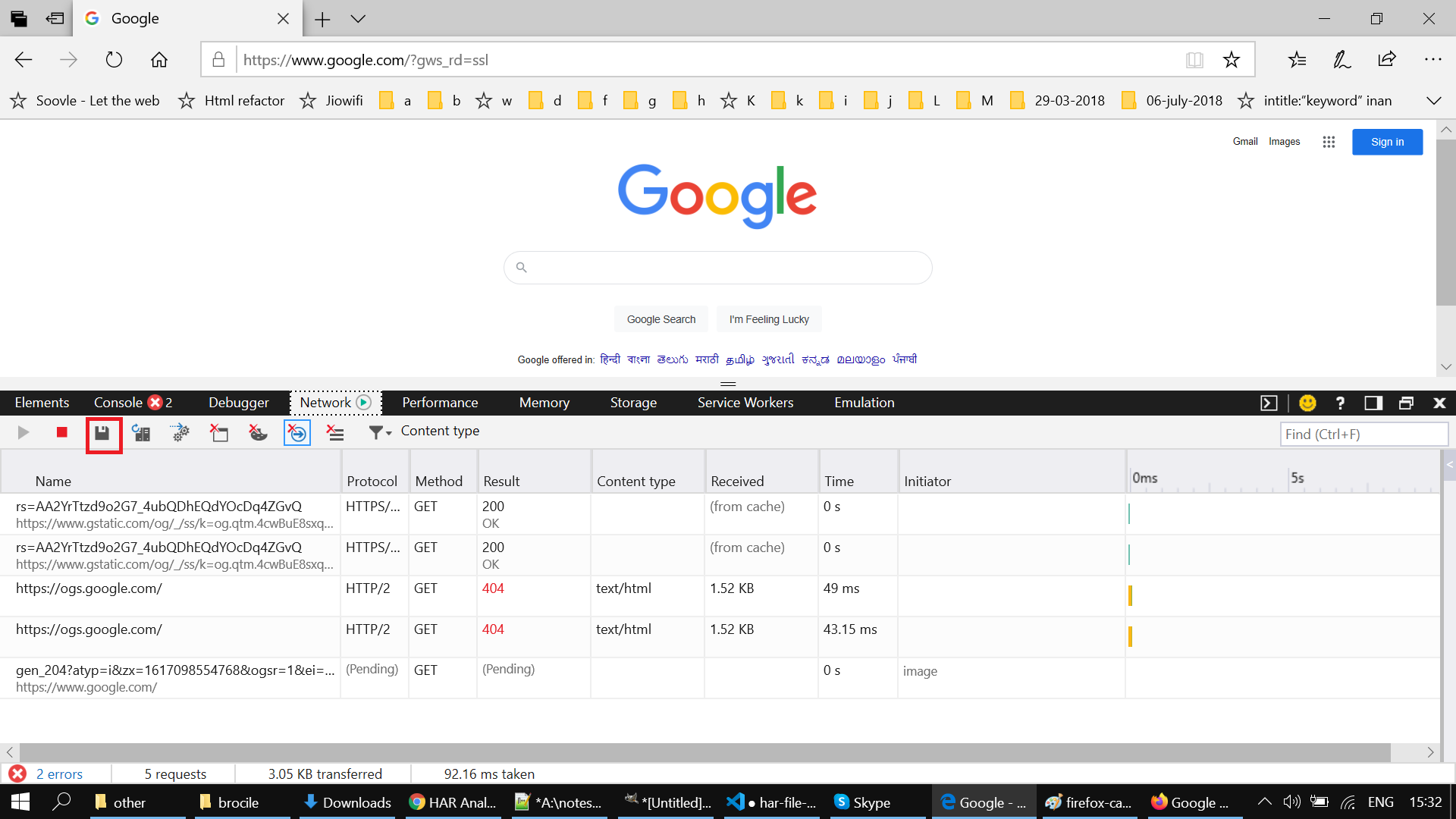Click the undock DevTools window icon
The height and width of the screenshot is (819, 1456).
[x=1406, y=403]
